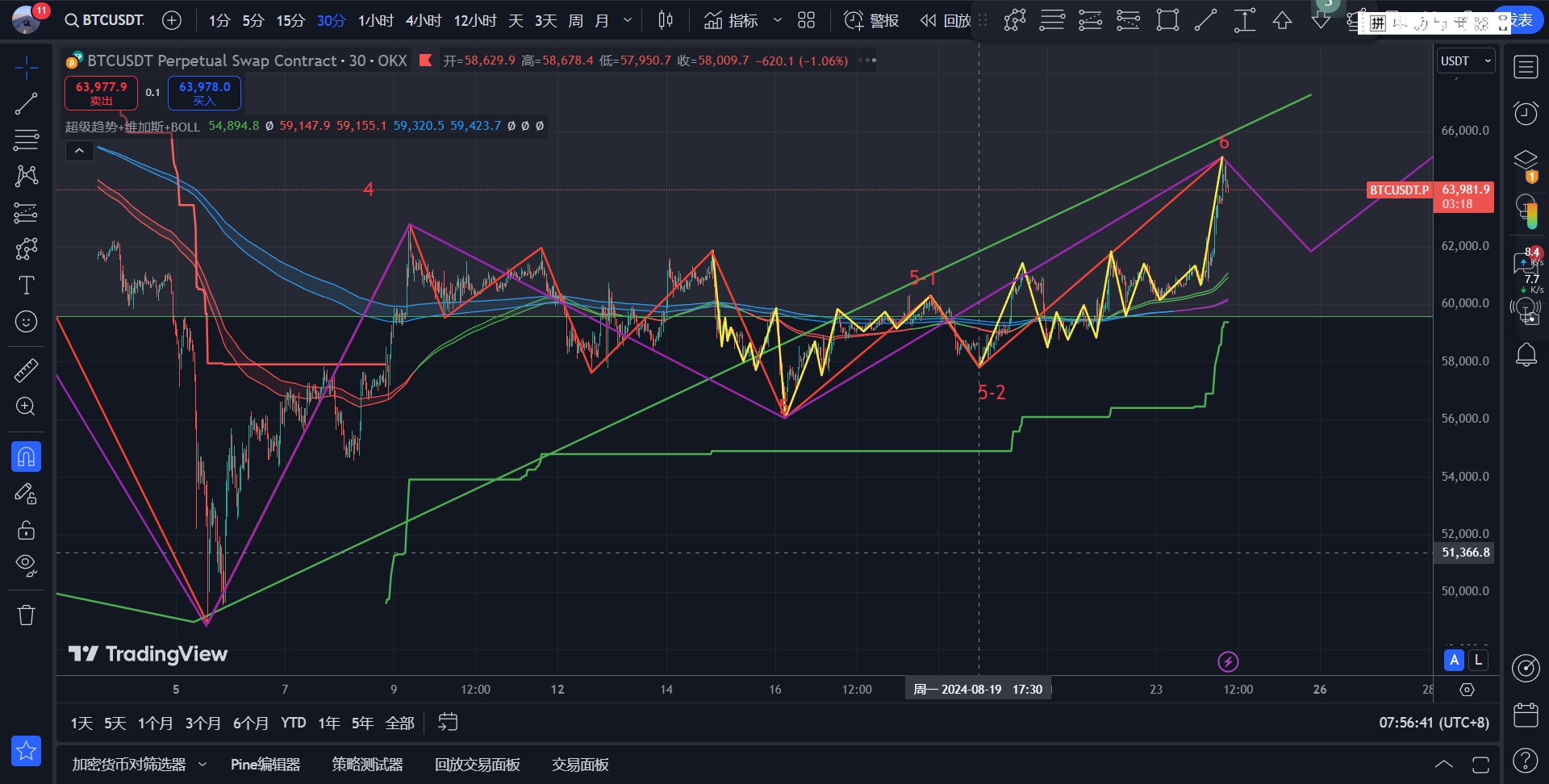Open chart settings gear on time axis

(x=1468, y=690)
